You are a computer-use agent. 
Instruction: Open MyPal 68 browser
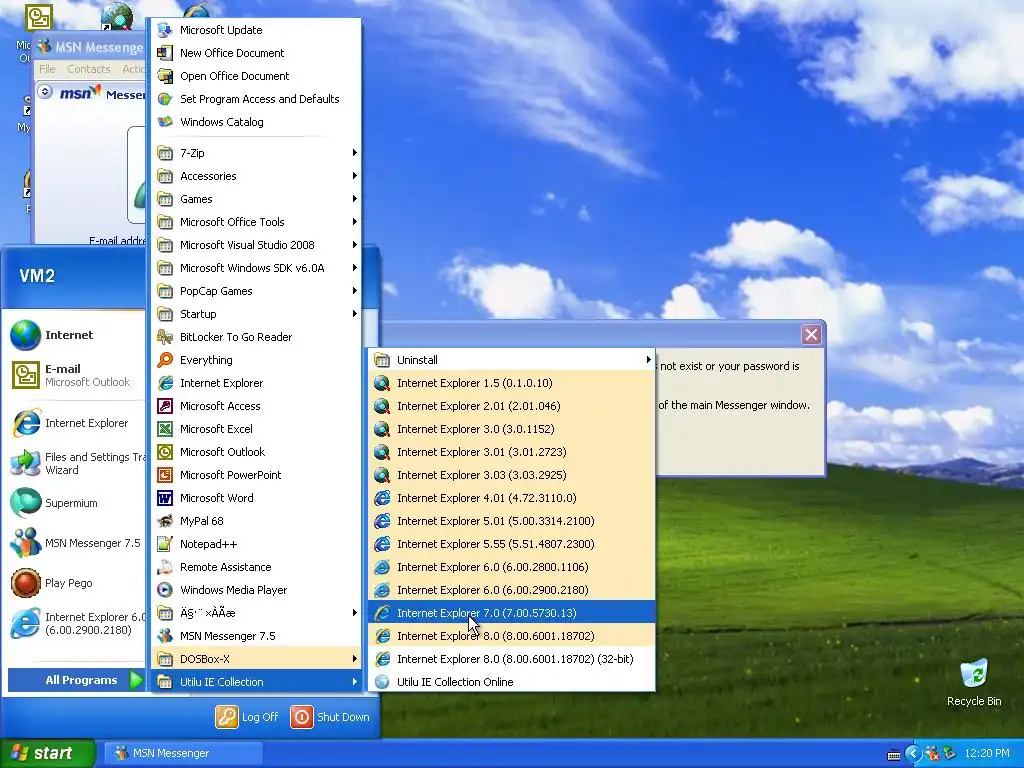257,520
